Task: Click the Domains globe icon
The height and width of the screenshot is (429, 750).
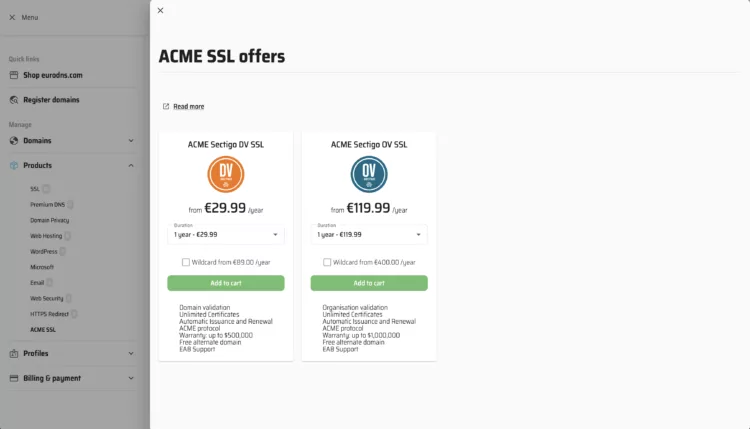Action: click(14, 141)
